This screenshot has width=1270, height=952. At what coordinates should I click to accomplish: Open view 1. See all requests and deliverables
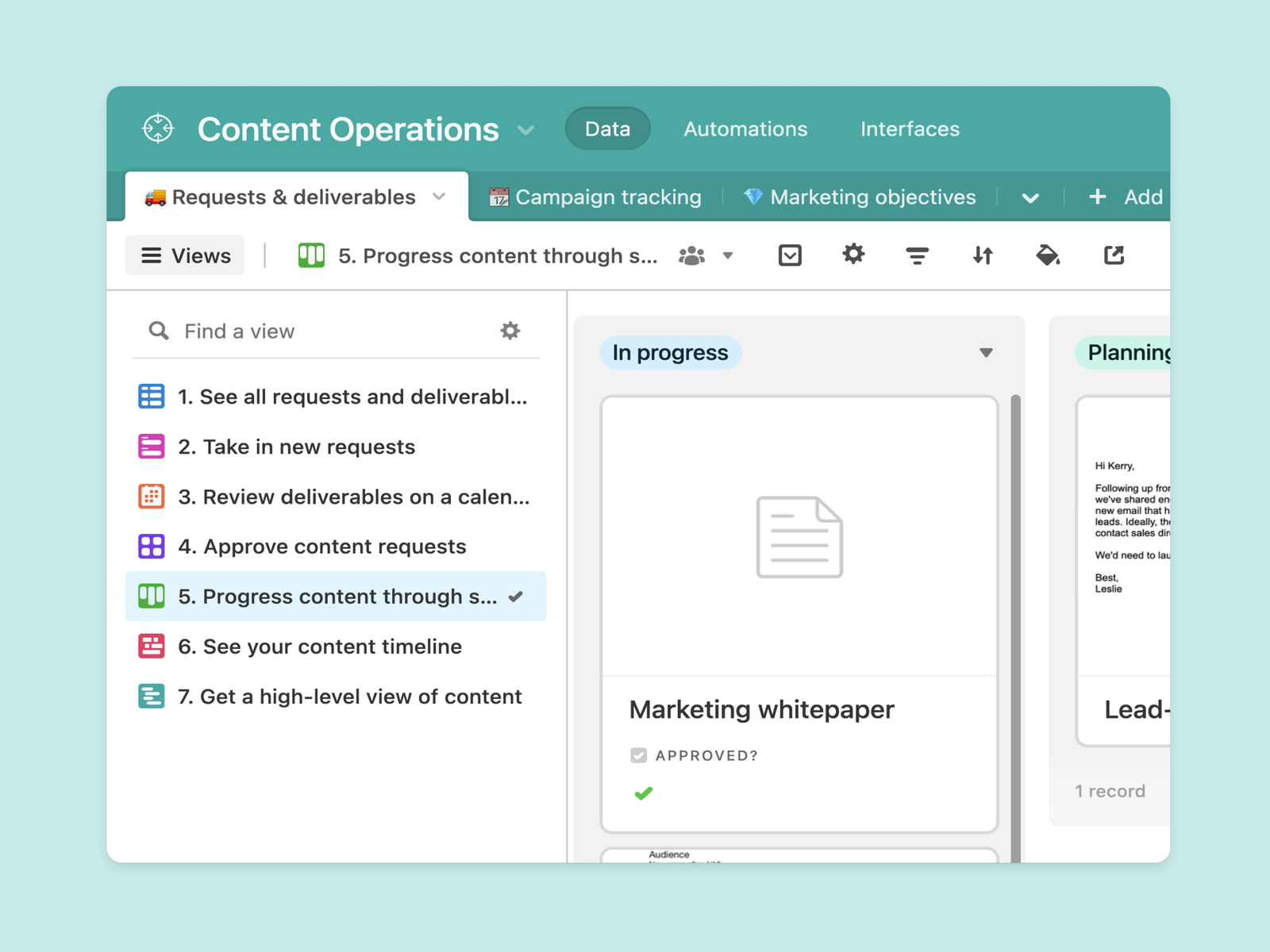[336, 397]
